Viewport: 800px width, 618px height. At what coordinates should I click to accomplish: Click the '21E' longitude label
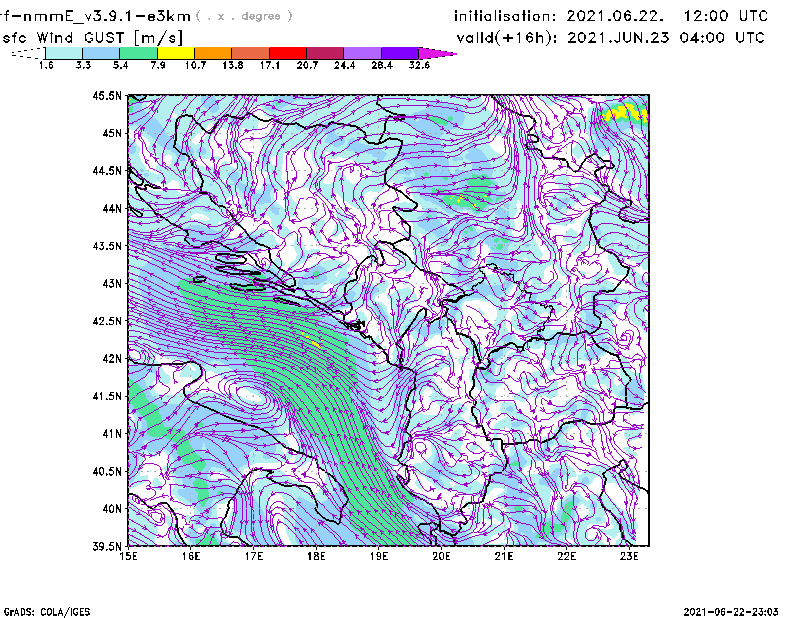[x=504, y=556]
